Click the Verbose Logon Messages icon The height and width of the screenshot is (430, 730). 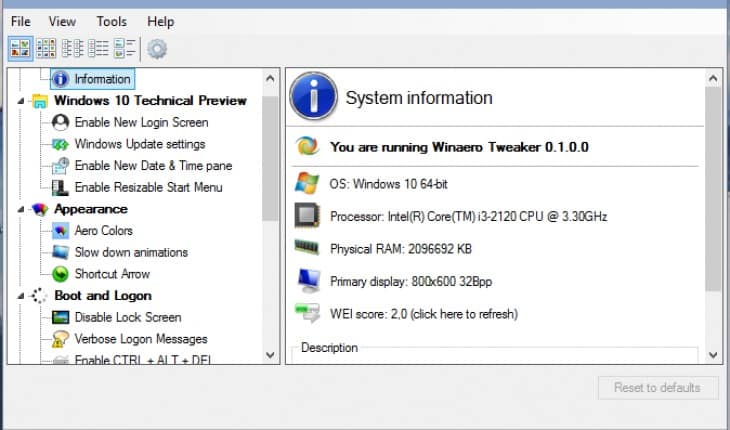pyautogui.click(x=61, y=339)
